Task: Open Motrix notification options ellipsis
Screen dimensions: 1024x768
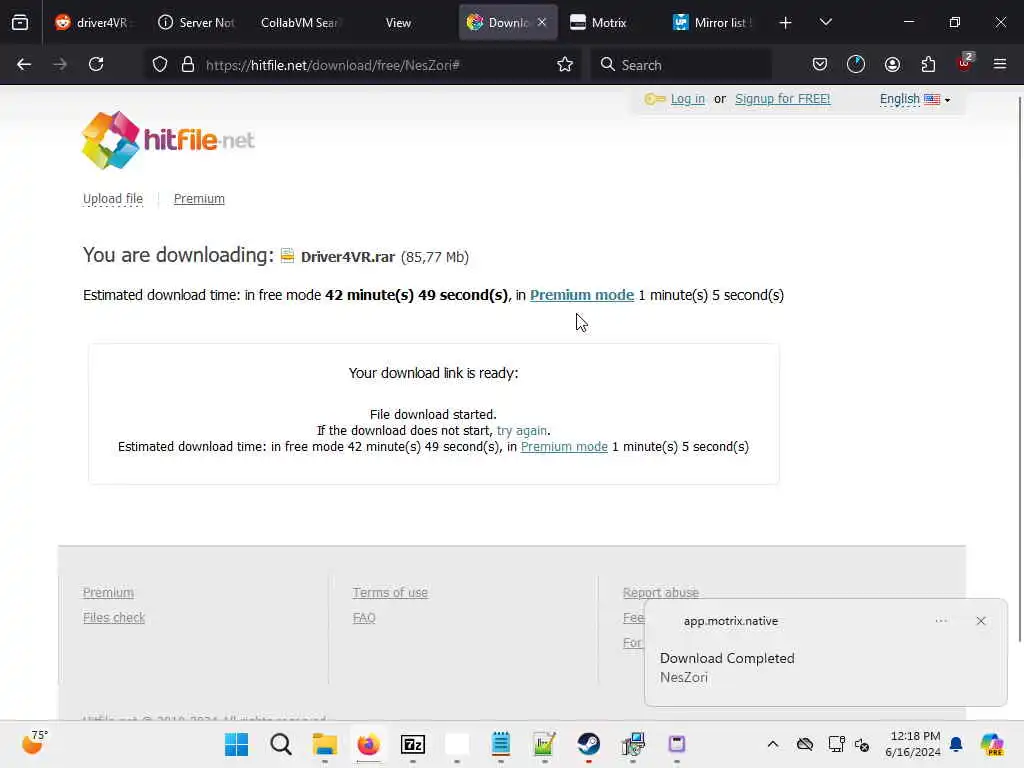Action: click(941, 621)
